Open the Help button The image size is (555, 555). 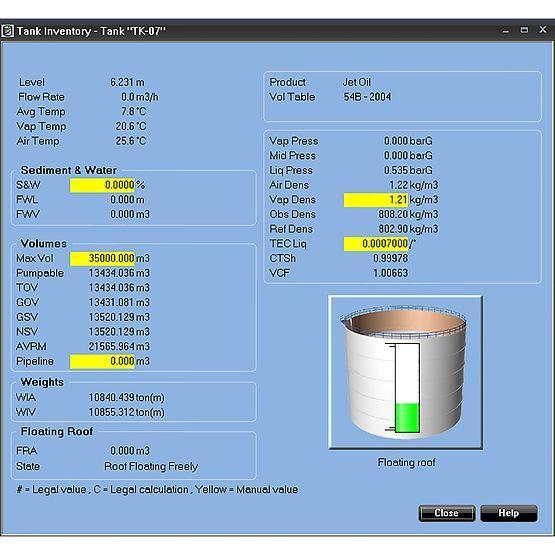[x=509, y=513]
